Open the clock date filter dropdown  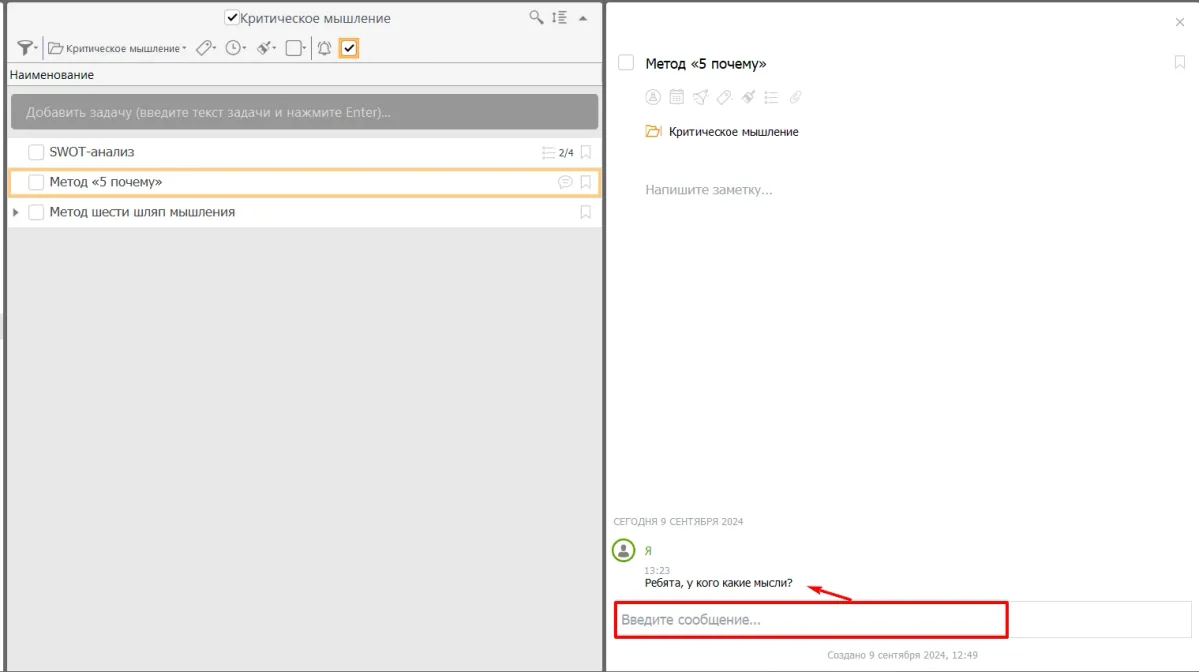pos(236,48)
